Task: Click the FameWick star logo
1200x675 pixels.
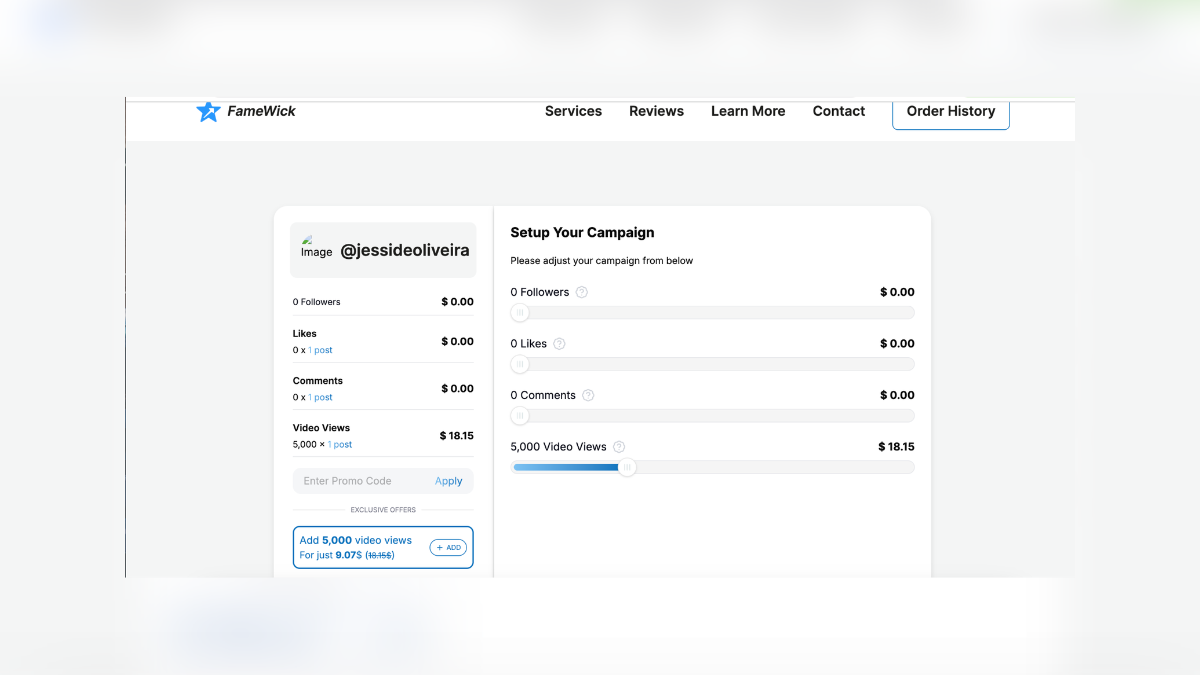Action: tap(208, 111)
